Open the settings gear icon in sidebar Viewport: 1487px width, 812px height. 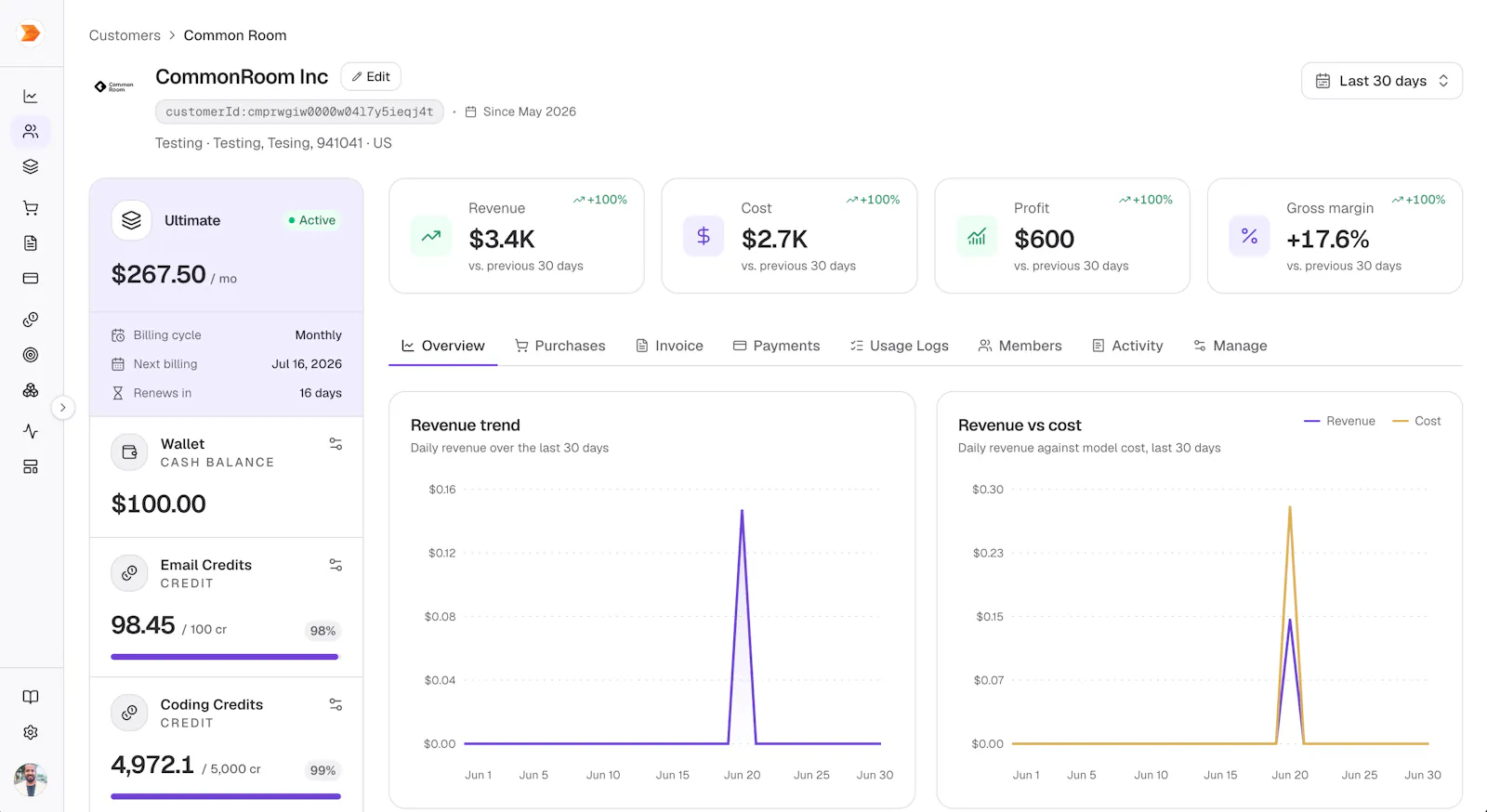(31, 732)
